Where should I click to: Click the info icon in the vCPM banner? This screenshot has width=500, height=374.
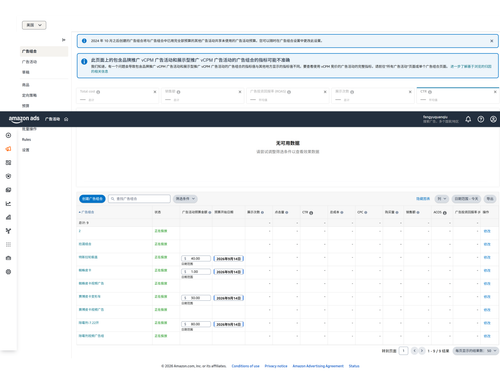click(x=84, y=61)
